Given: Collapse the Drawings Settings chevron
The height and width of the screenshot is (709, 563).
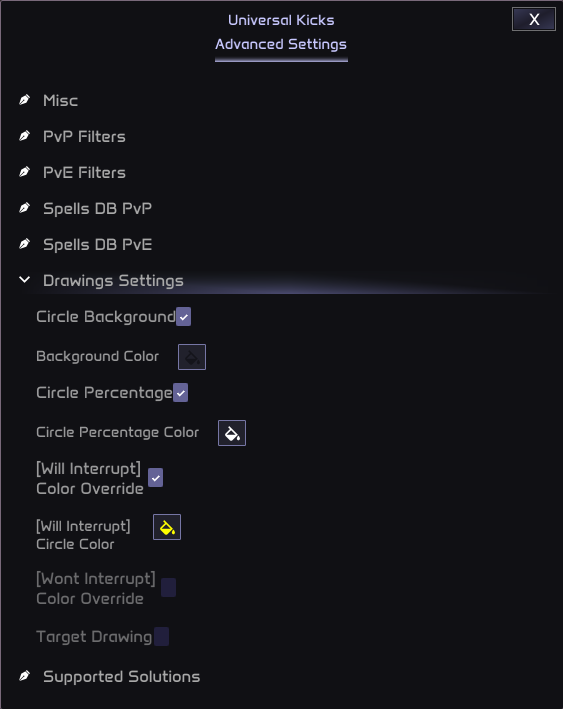Looking at the screenshot, I should coord(24,280).
